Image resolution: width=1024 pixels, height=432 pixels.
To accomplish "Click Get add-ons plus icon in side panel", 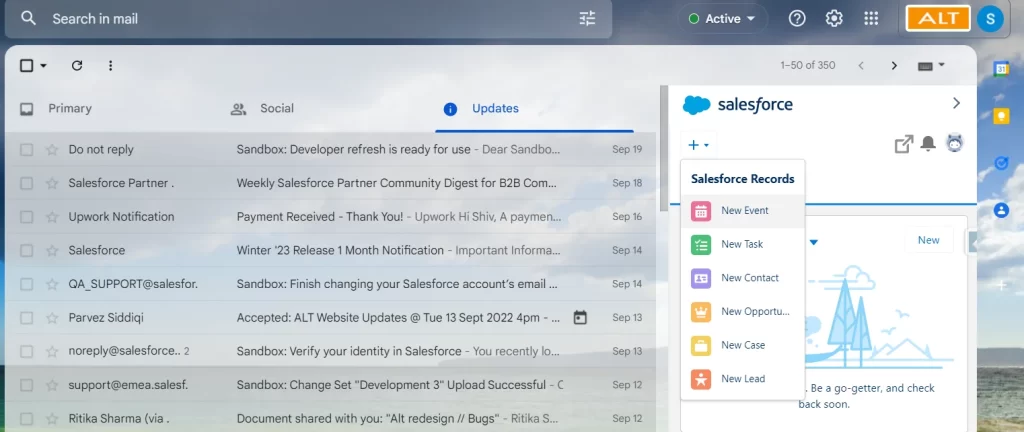I will pos(1001,285).
